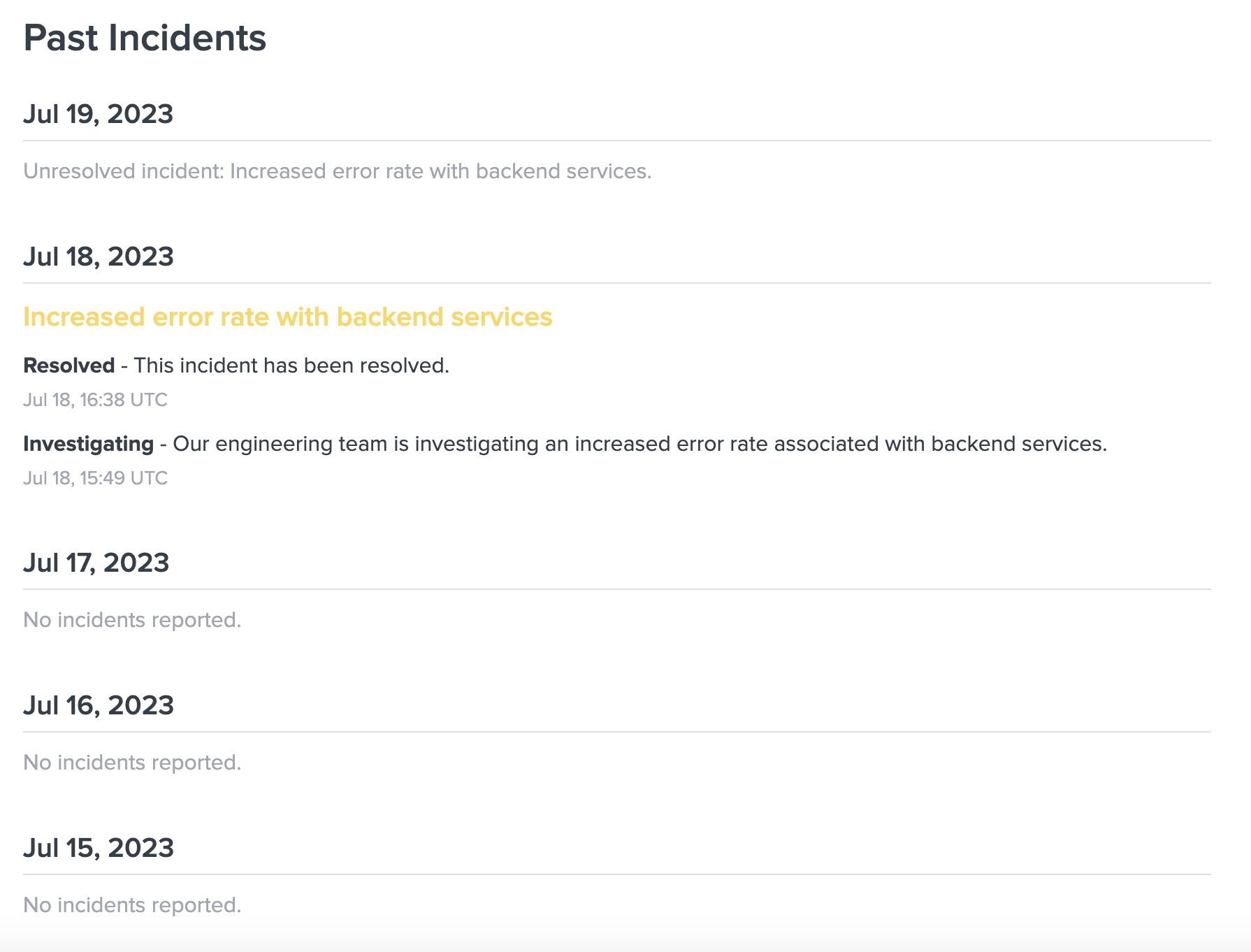Click the 'Jul 18, 2023' date heading
The image size is (1251, 952).
99,257
